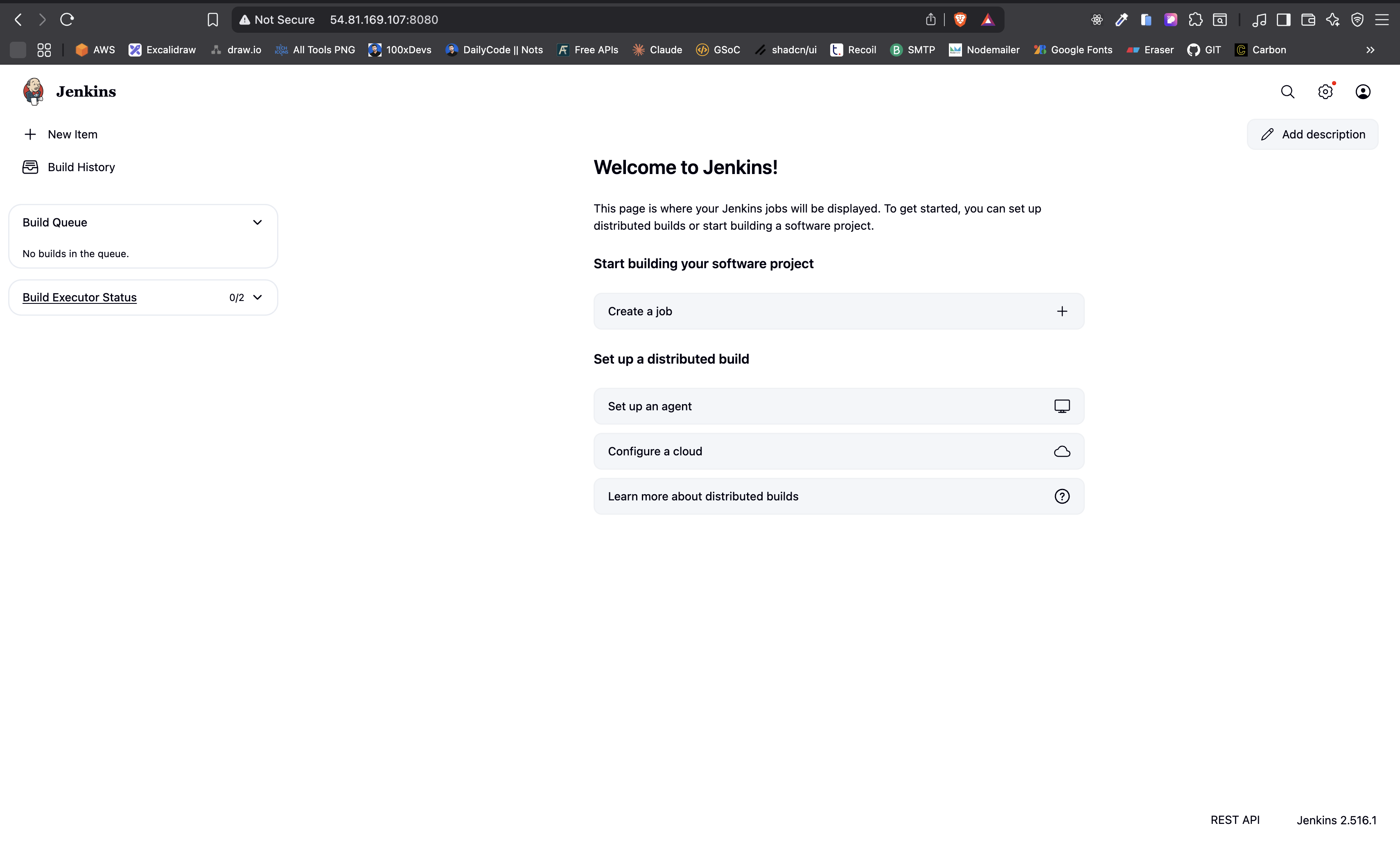Viewport: 1400px width, 846px height.
Task: Show more bookmarks overflow chevron
Action: tap(1370, 50)
